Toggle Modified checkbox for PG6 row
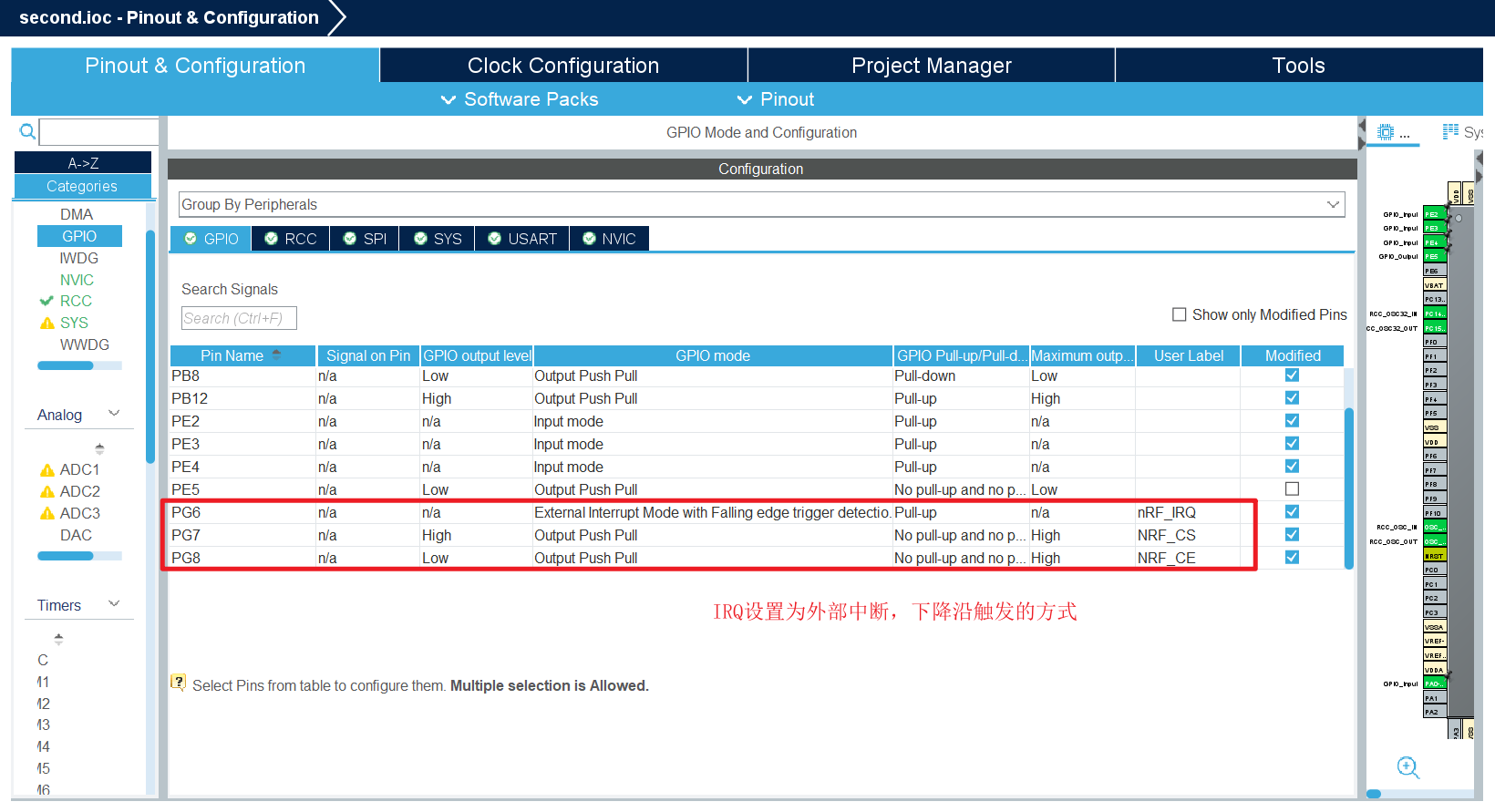 pos(1292,512)
